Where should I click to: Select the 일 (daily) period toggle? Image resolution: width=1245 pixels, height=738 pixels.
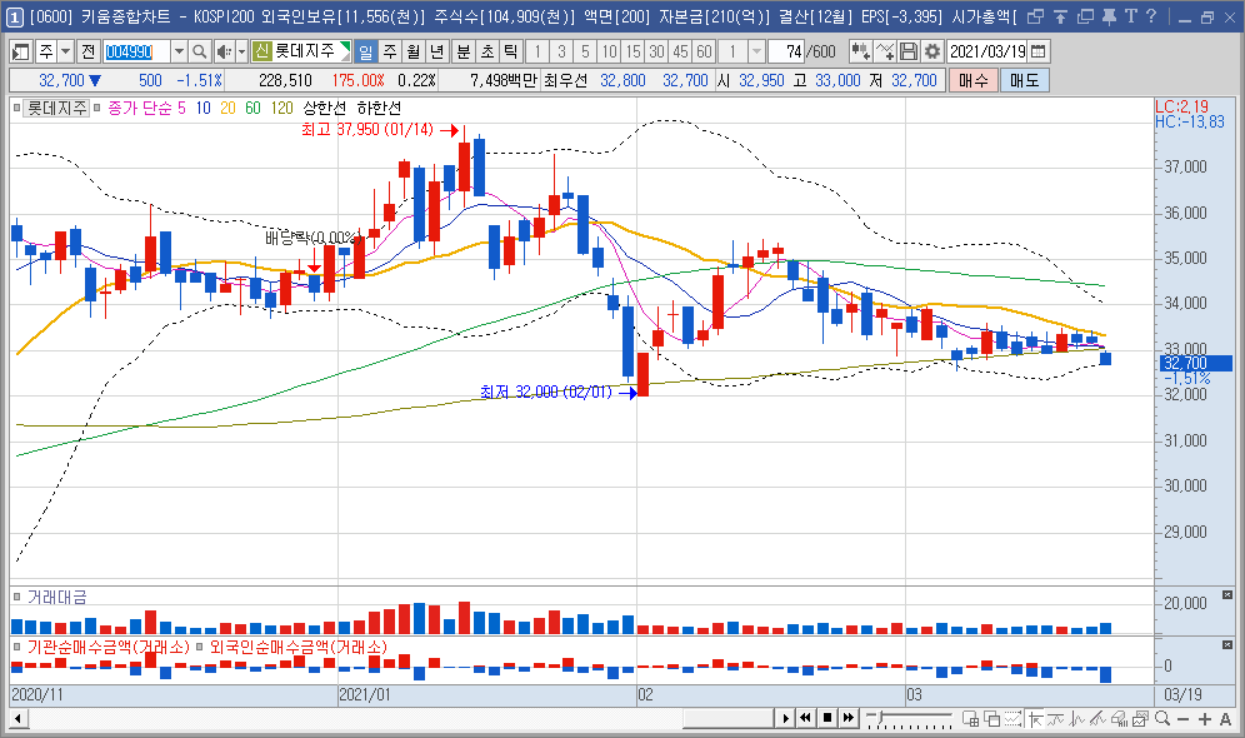(x=365, y=52)
